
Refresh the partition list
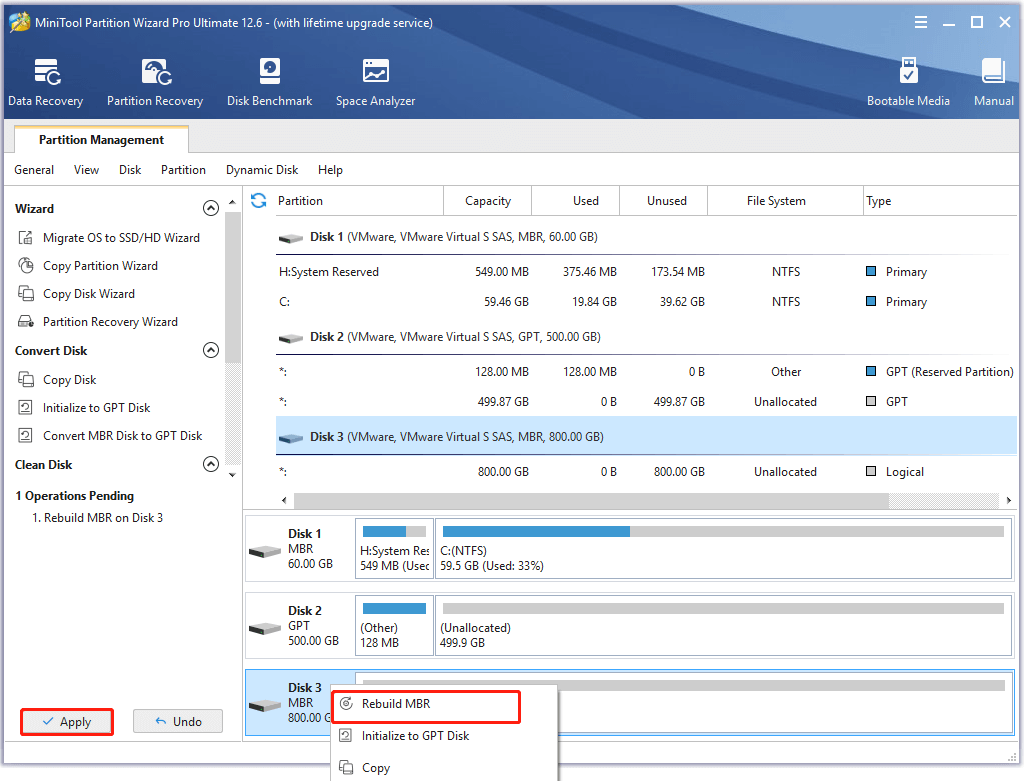click(258, 201)
